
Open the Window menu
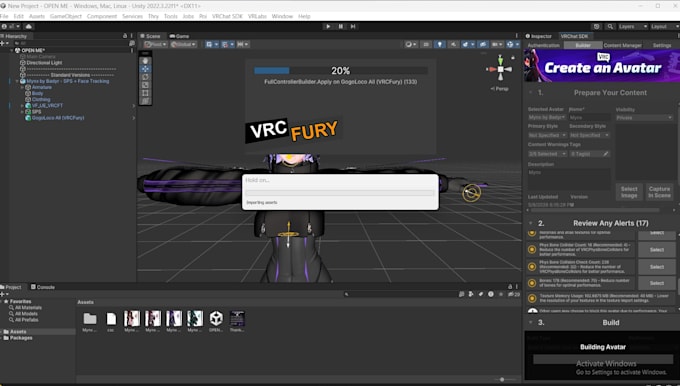click(x=282, y=16)
